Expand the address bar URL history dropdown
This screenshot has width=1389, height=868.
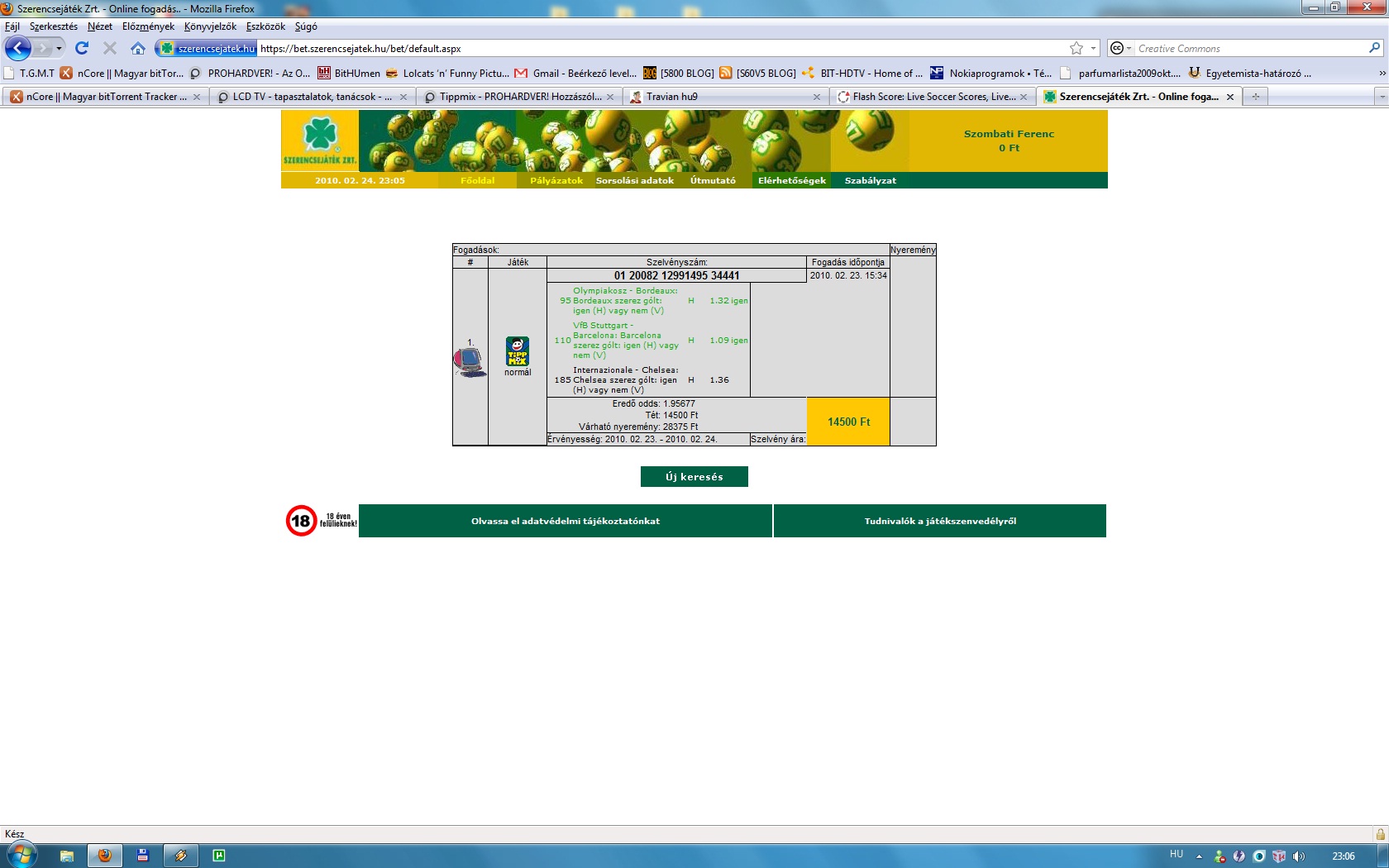(x=1094, y=48)
